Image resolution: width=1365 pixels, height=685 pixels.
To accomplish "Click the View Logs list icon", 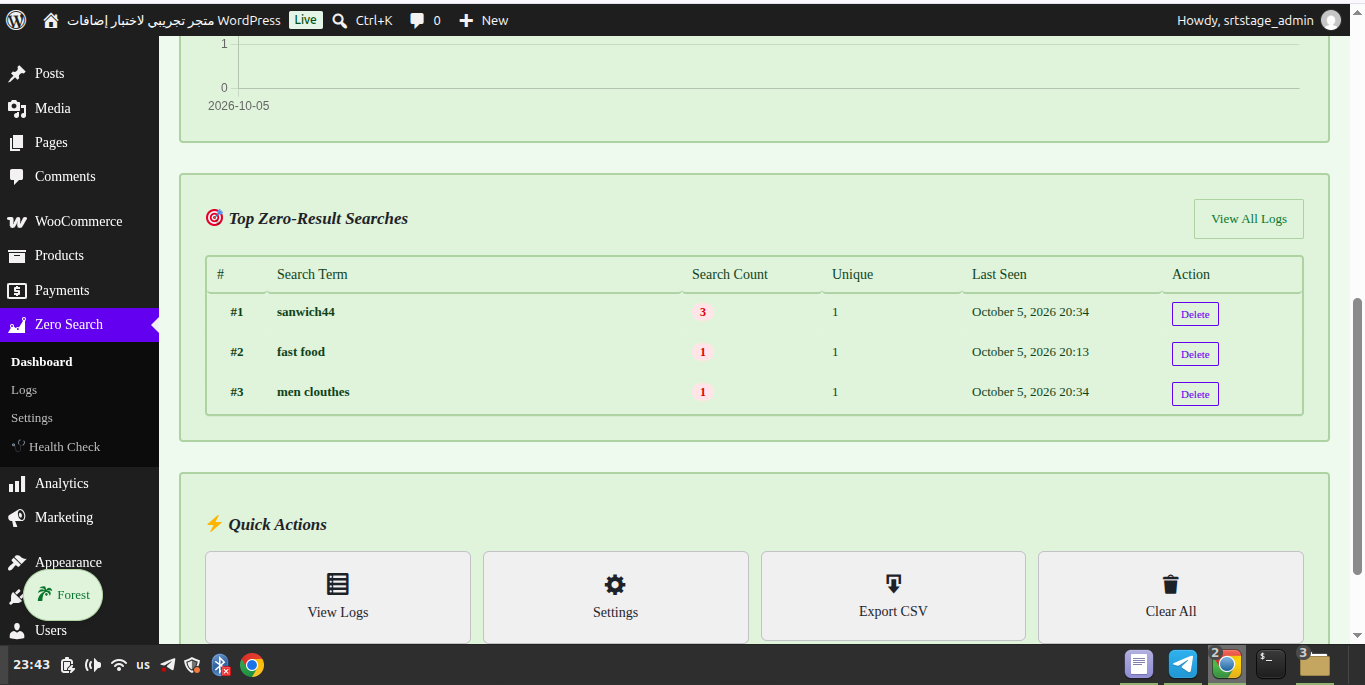I will click(x=338, y=584).
